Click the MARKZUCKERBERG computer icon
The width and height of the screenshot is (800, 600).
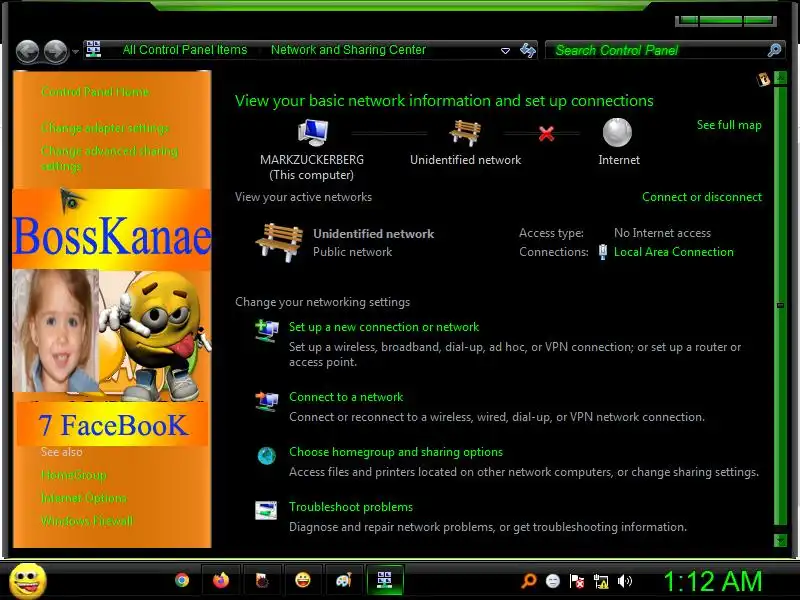[313, 133]
